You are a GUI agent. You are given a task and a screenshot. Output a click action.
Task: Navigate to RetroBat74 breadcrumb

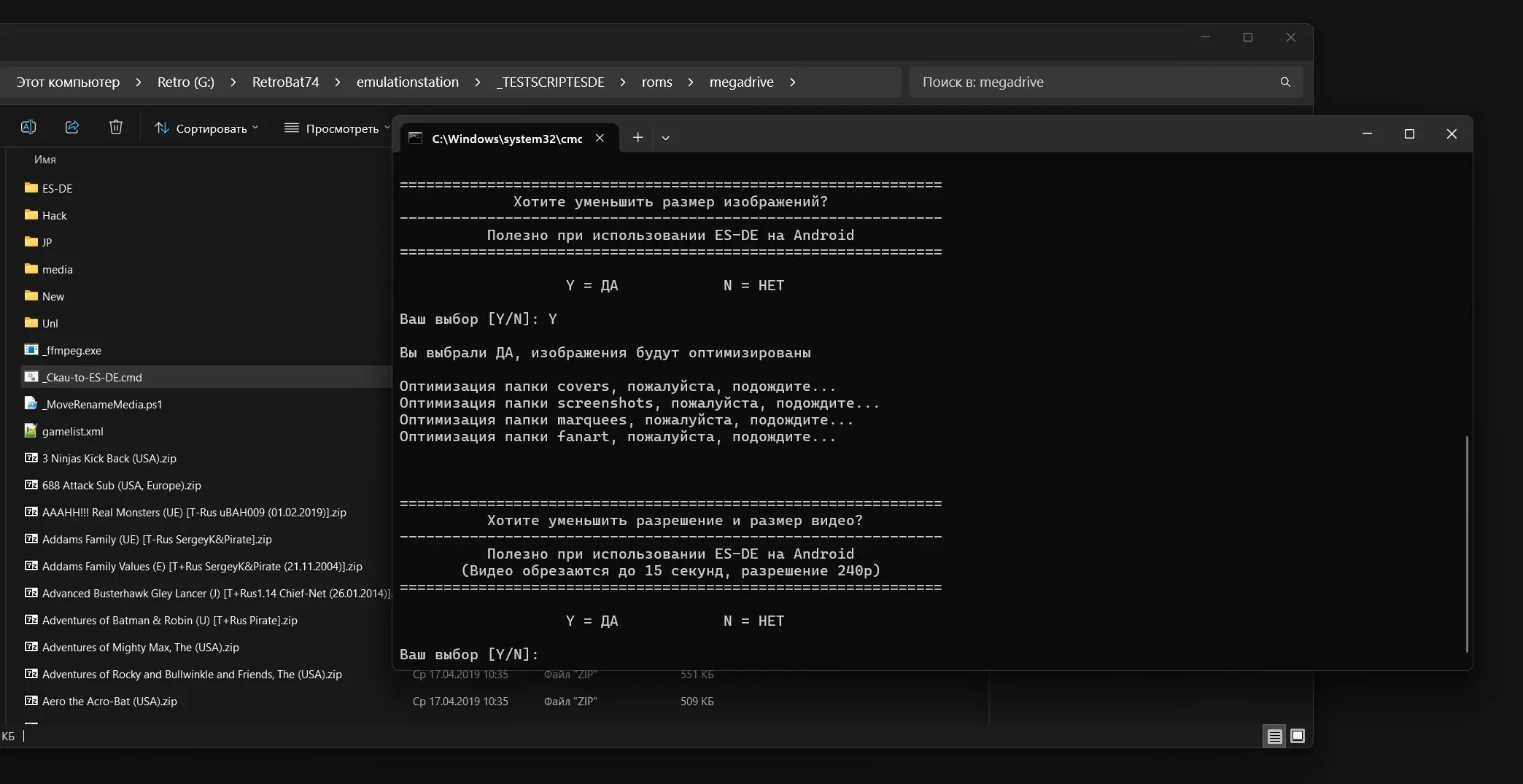coord(285,82)
